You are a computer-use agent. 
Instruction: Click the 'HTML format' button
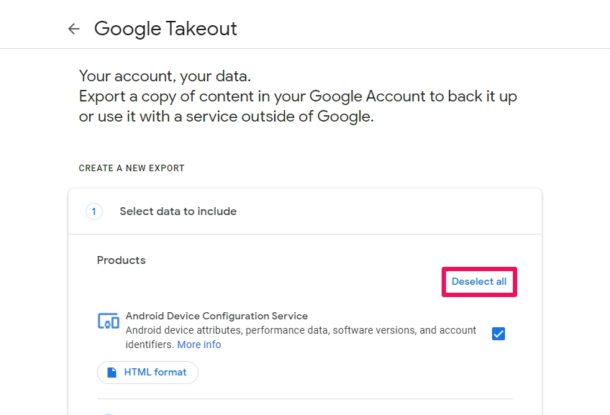(148, 372)
